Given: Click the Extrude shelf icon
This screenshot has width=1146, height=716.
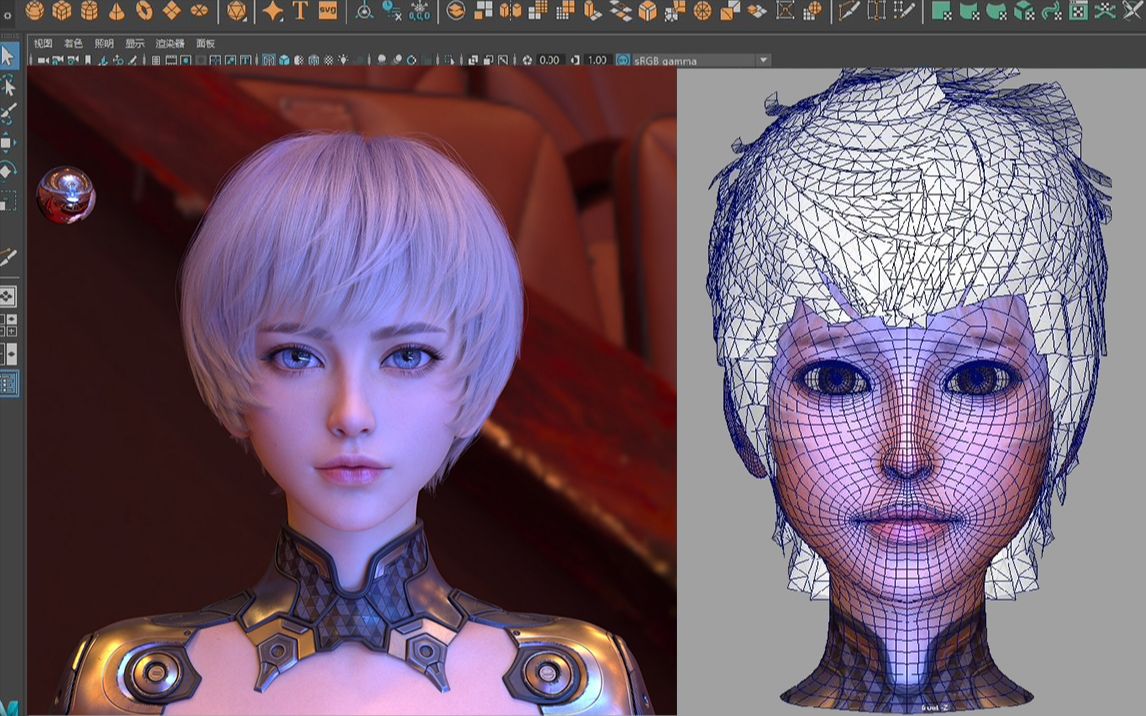Looking at the screenshot, I should tap(593, 10).
